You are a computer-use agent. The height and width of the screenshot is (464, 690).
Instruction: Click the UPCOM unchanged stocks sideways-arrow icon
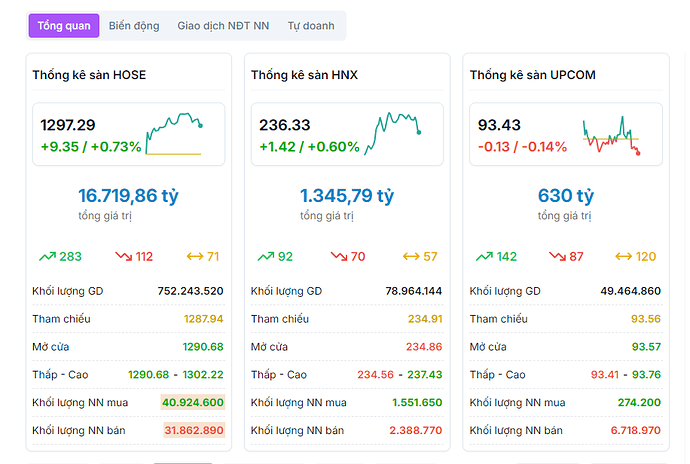(624, 257)
